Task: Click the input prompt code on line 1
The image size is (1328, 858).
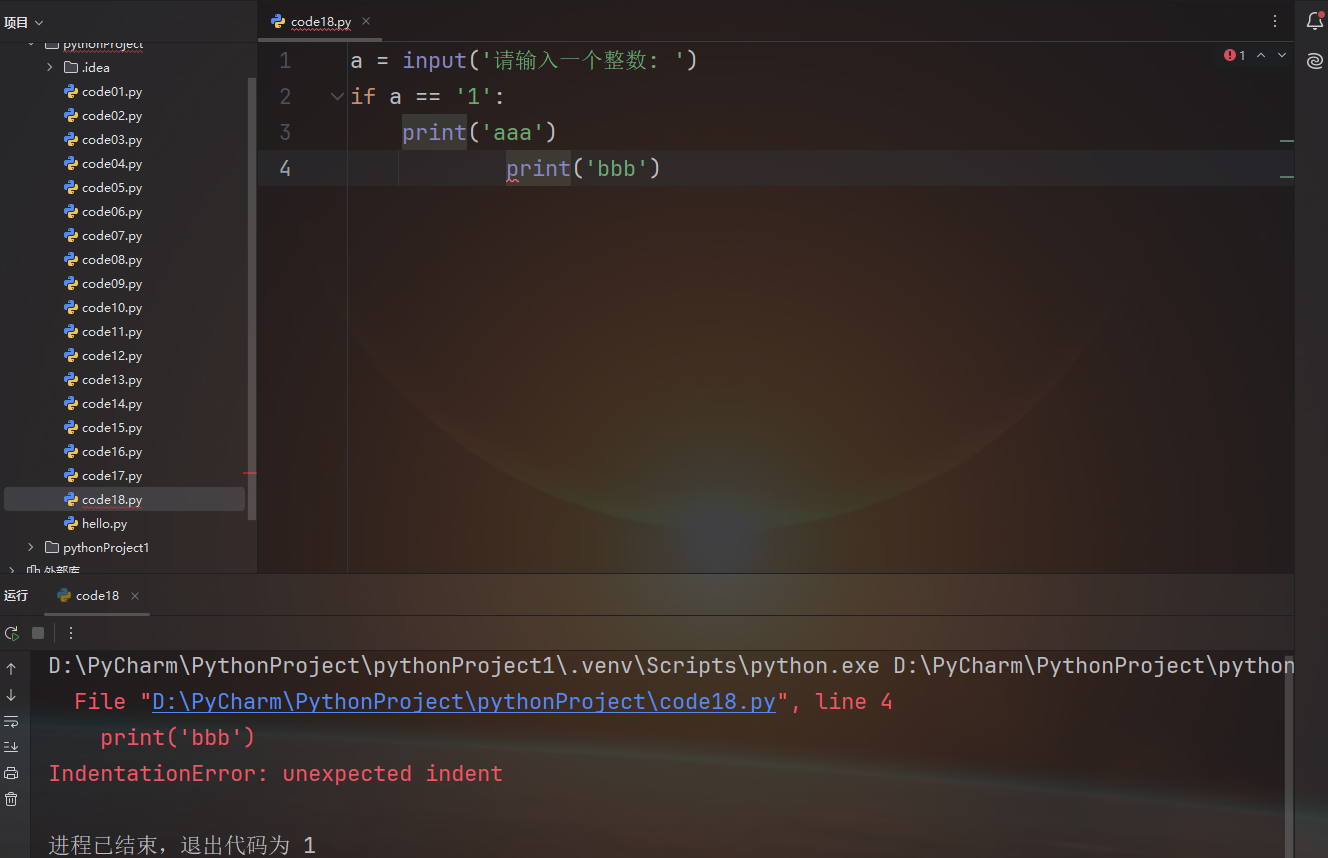Action: tap(524, 61)
